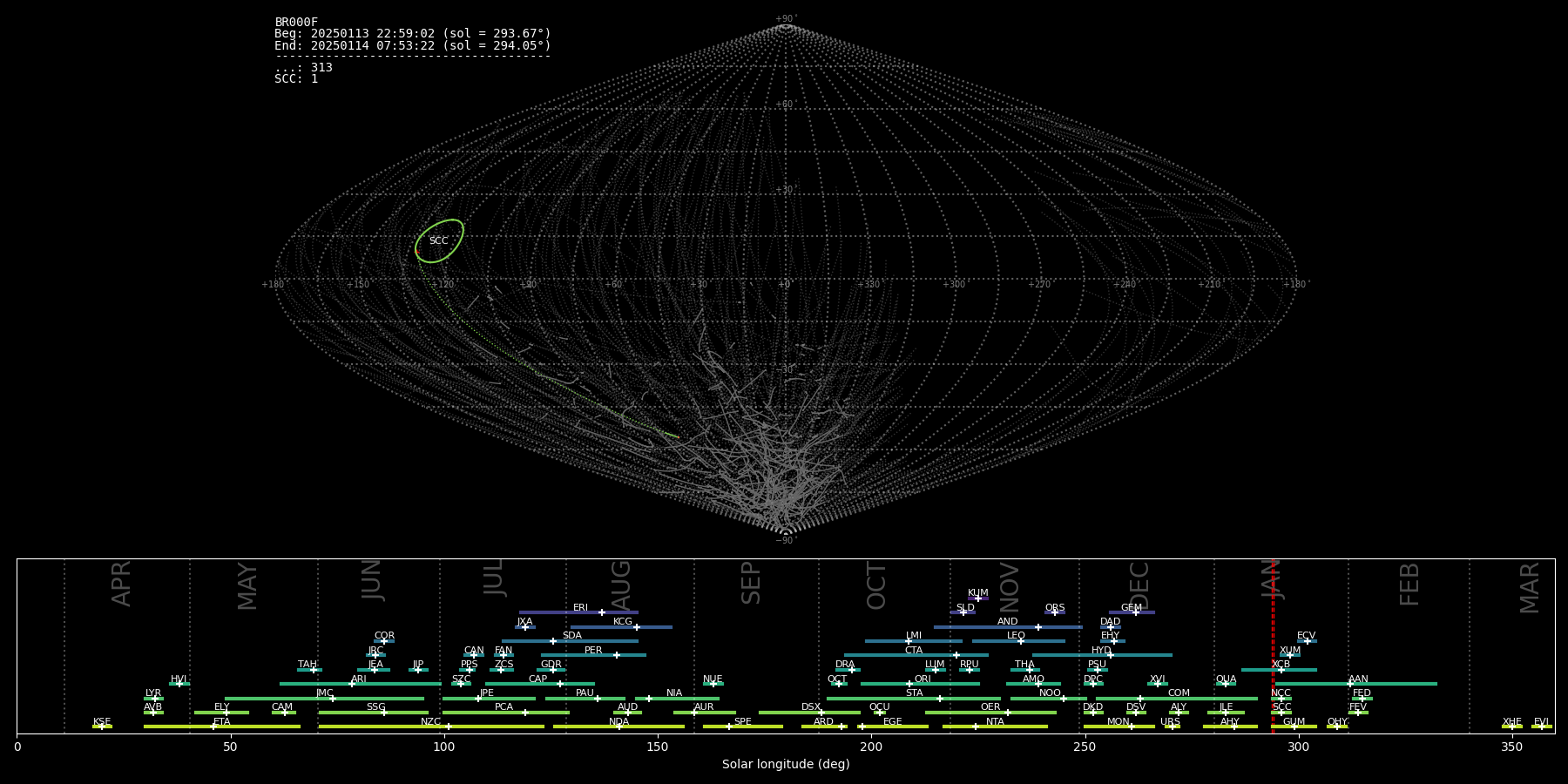The width and height of the screenshot is (1568, 784).
Task: Click the EVI shower label on timeline
Action: [x=1542, y=721]
